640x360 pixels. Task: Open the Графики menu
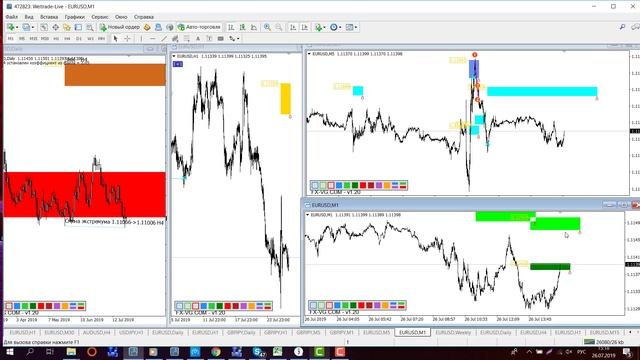click(x=74, y=17)
